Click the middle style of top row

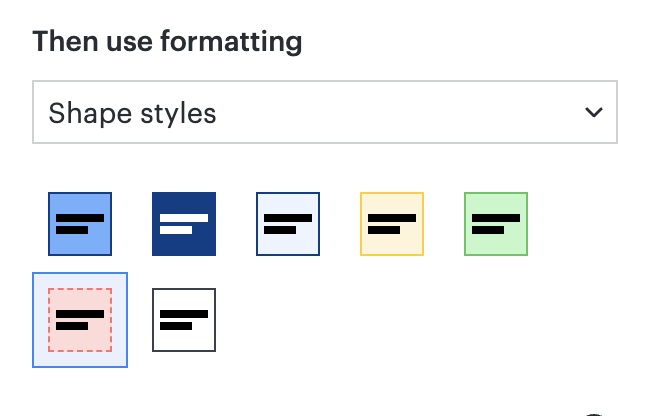click(x=288, y=224)
